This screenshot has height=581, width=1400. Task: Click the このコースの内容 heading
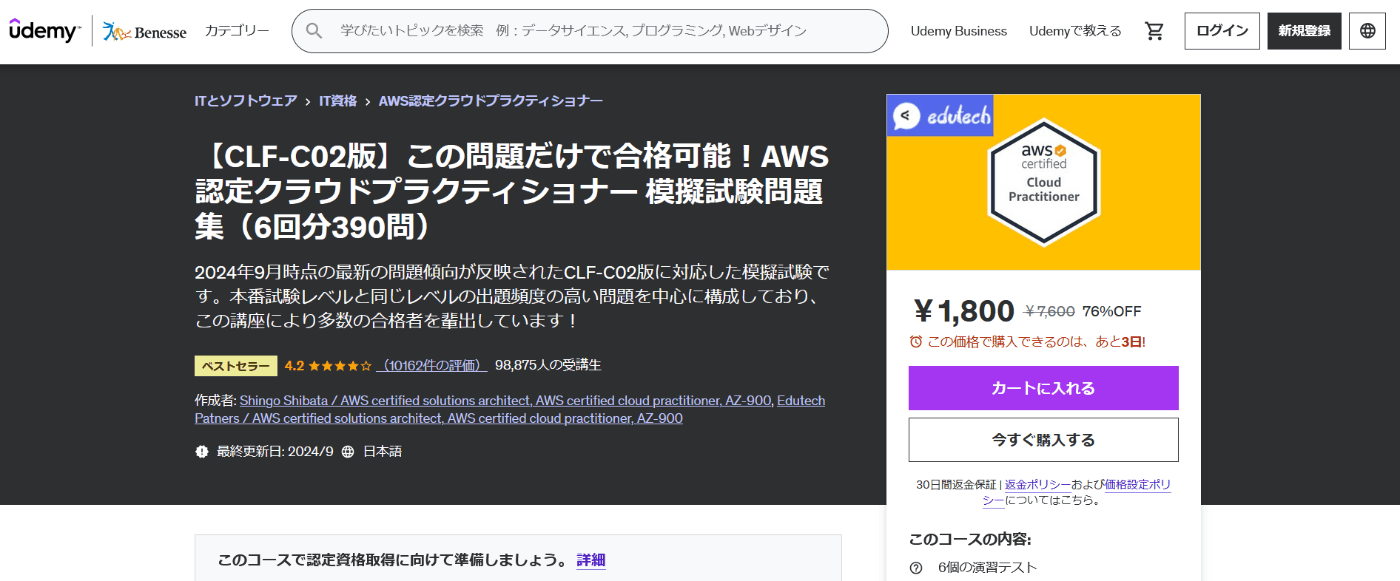click(x=970, y=539)
